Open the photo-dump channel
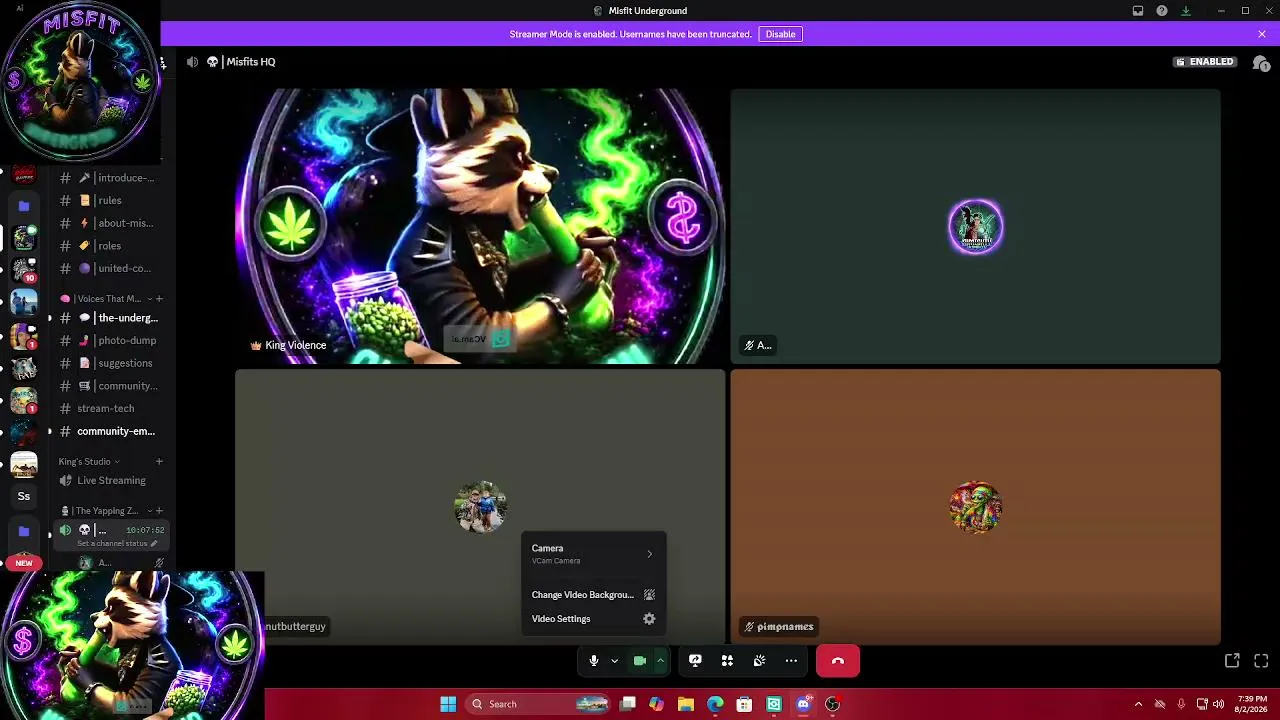This screenshot has height=720, width=1280. point(110,340)
